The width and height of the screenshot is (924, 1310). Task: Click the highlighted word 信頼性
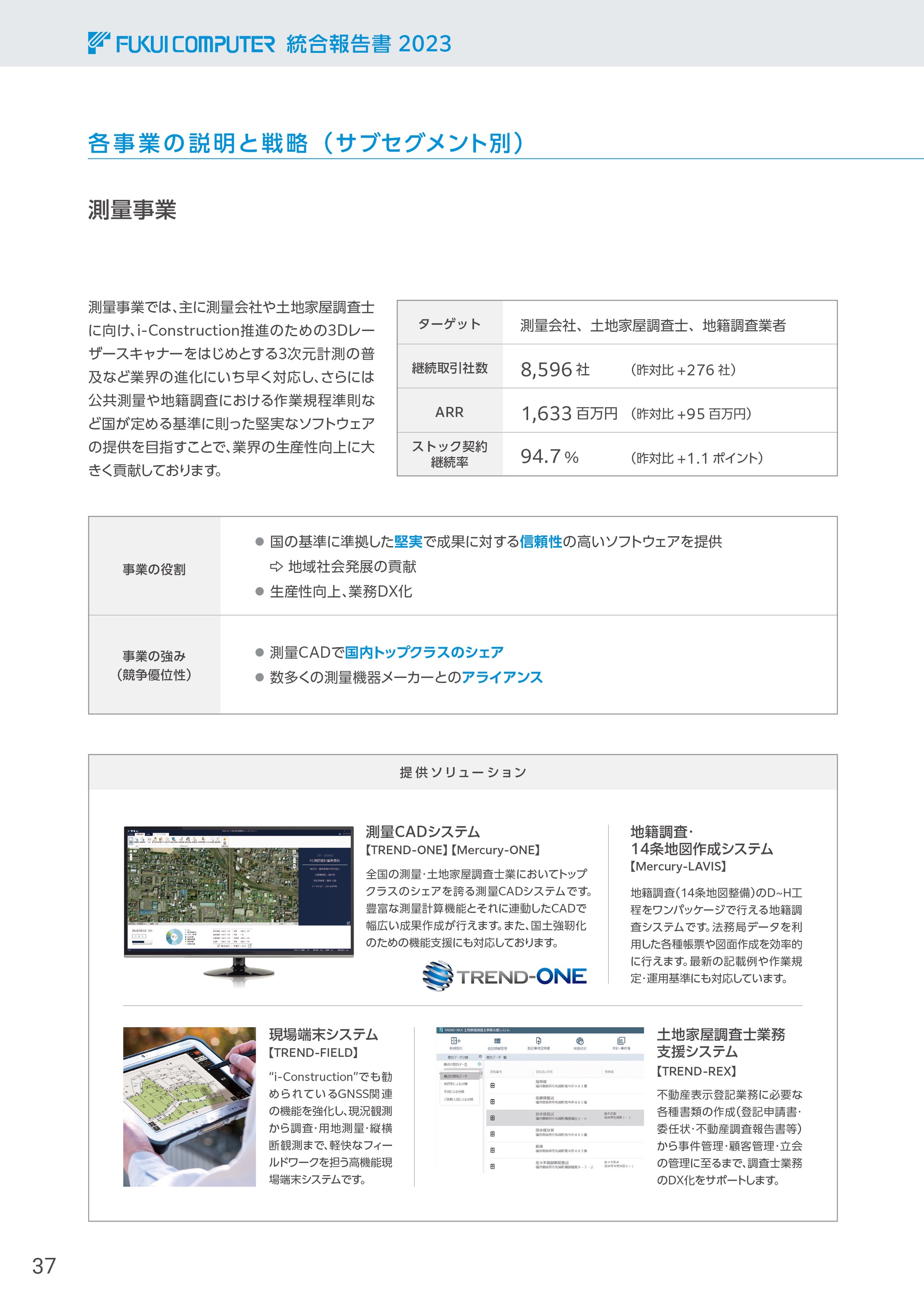click(x=541, y=541)
